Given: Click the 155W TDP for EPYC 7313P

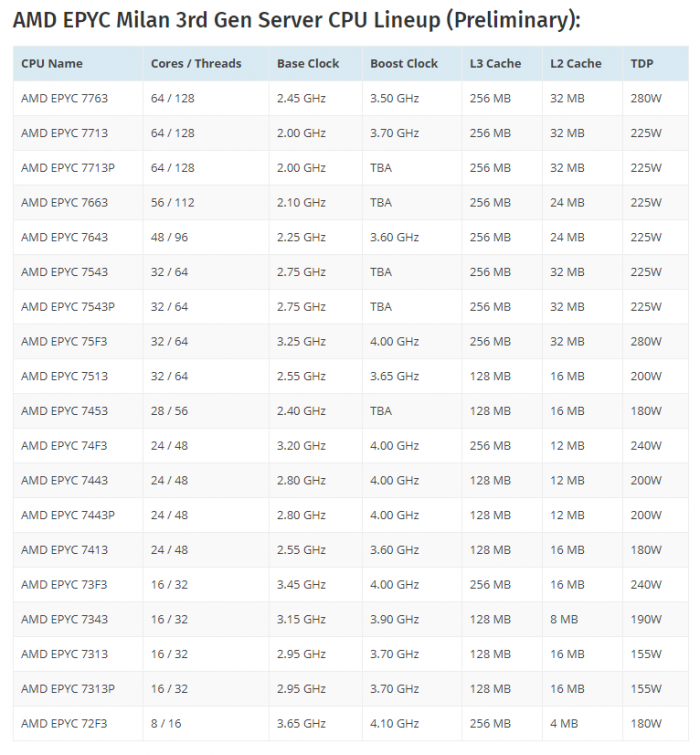Looking at the screenshot, I should 646,689.
